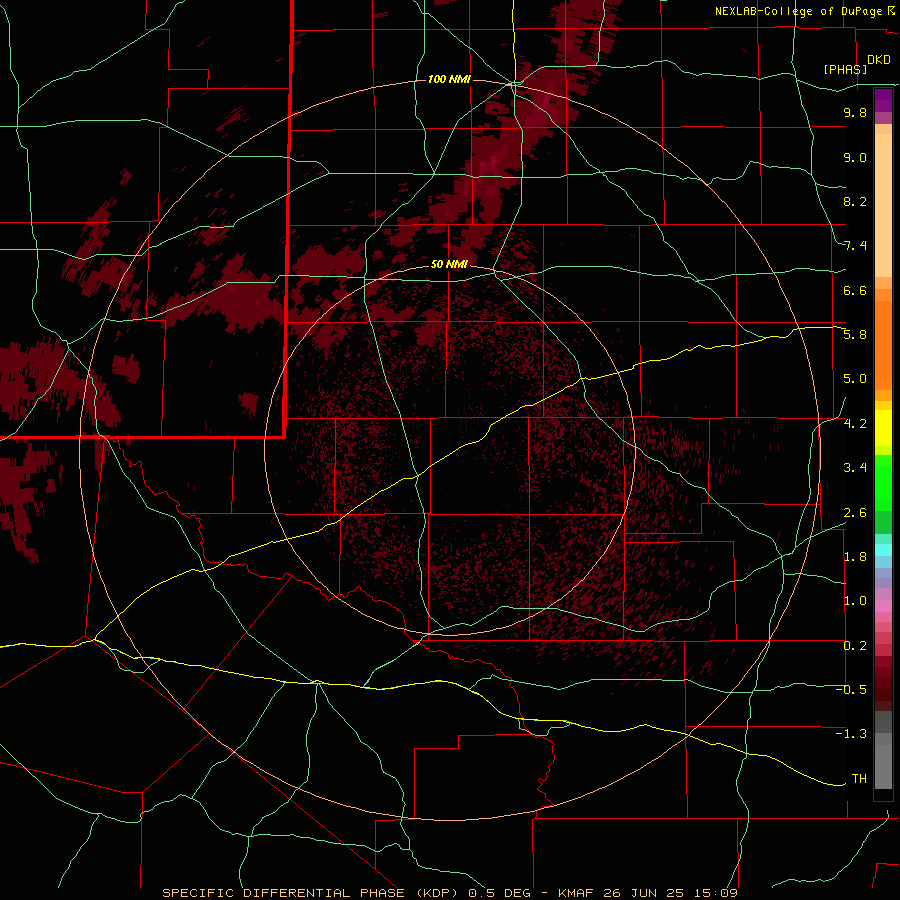900x900 pixels.
Task: Click the 26 JUN 25 date text
Action: (x=642, y=893)
